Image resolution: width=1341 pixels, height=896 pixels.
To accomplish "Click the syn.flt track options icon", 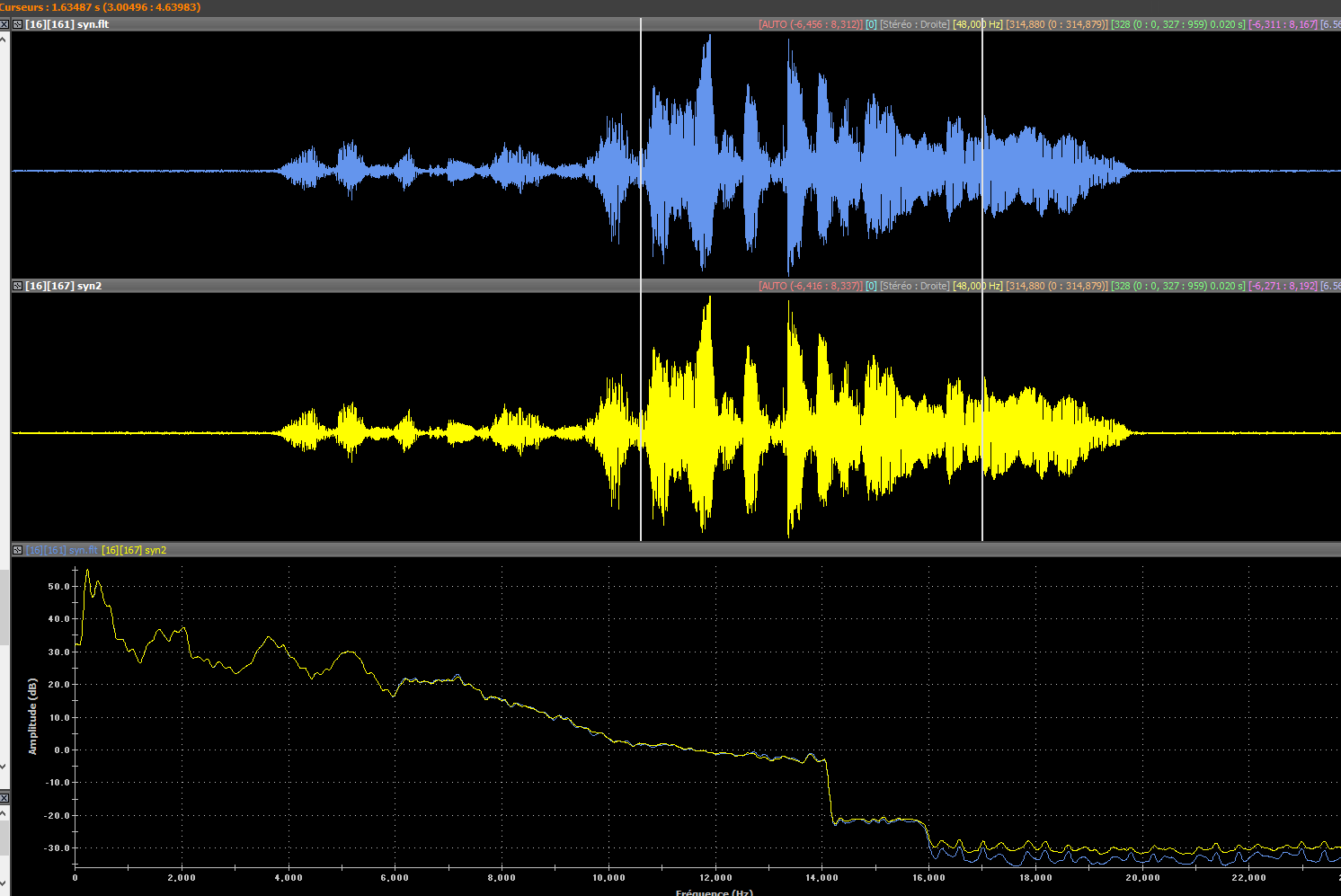I will click(x=17, y=24).
